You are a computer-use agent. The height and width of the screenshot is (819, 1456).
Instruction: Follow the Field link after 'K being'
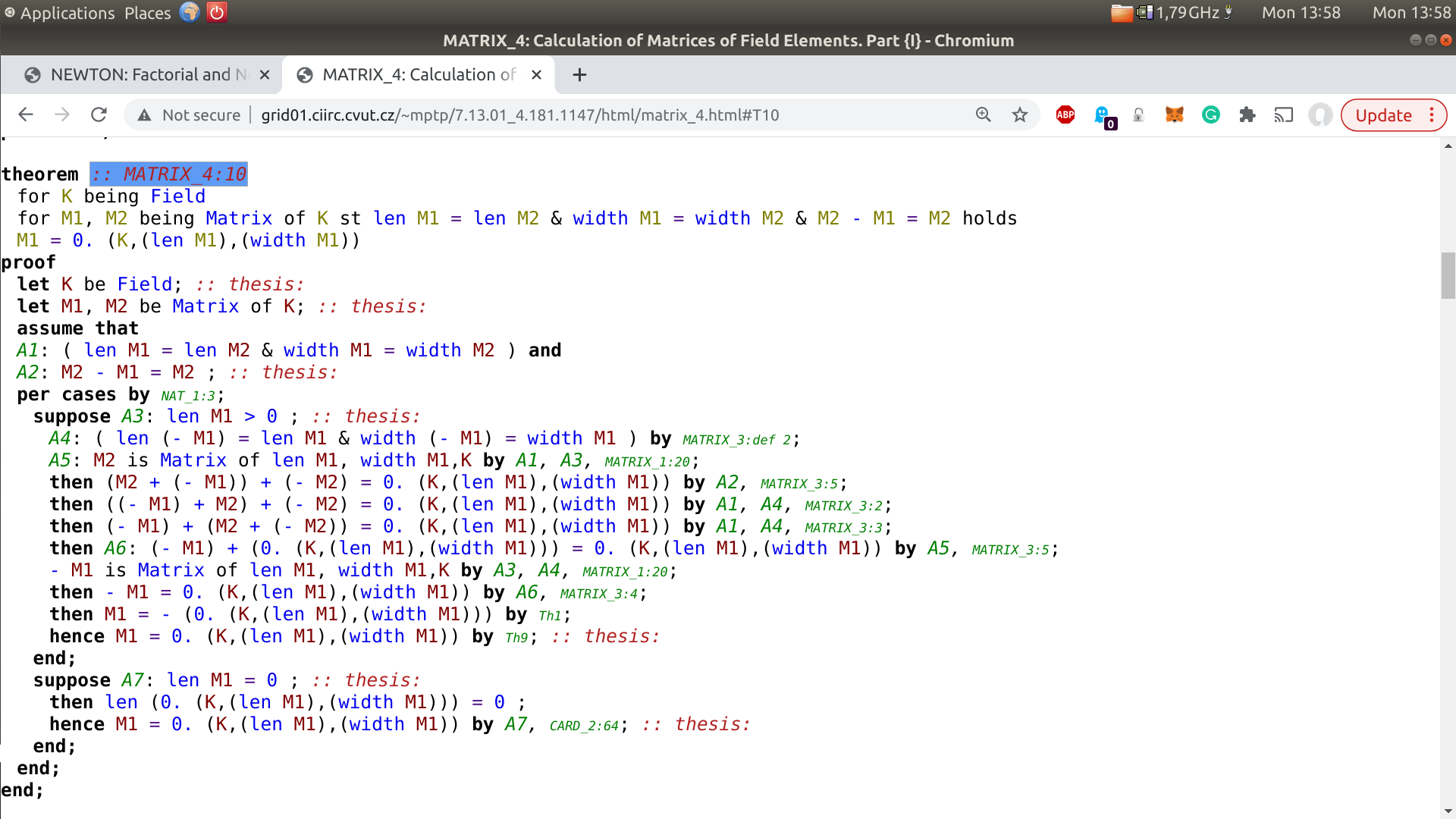[178, 196]
